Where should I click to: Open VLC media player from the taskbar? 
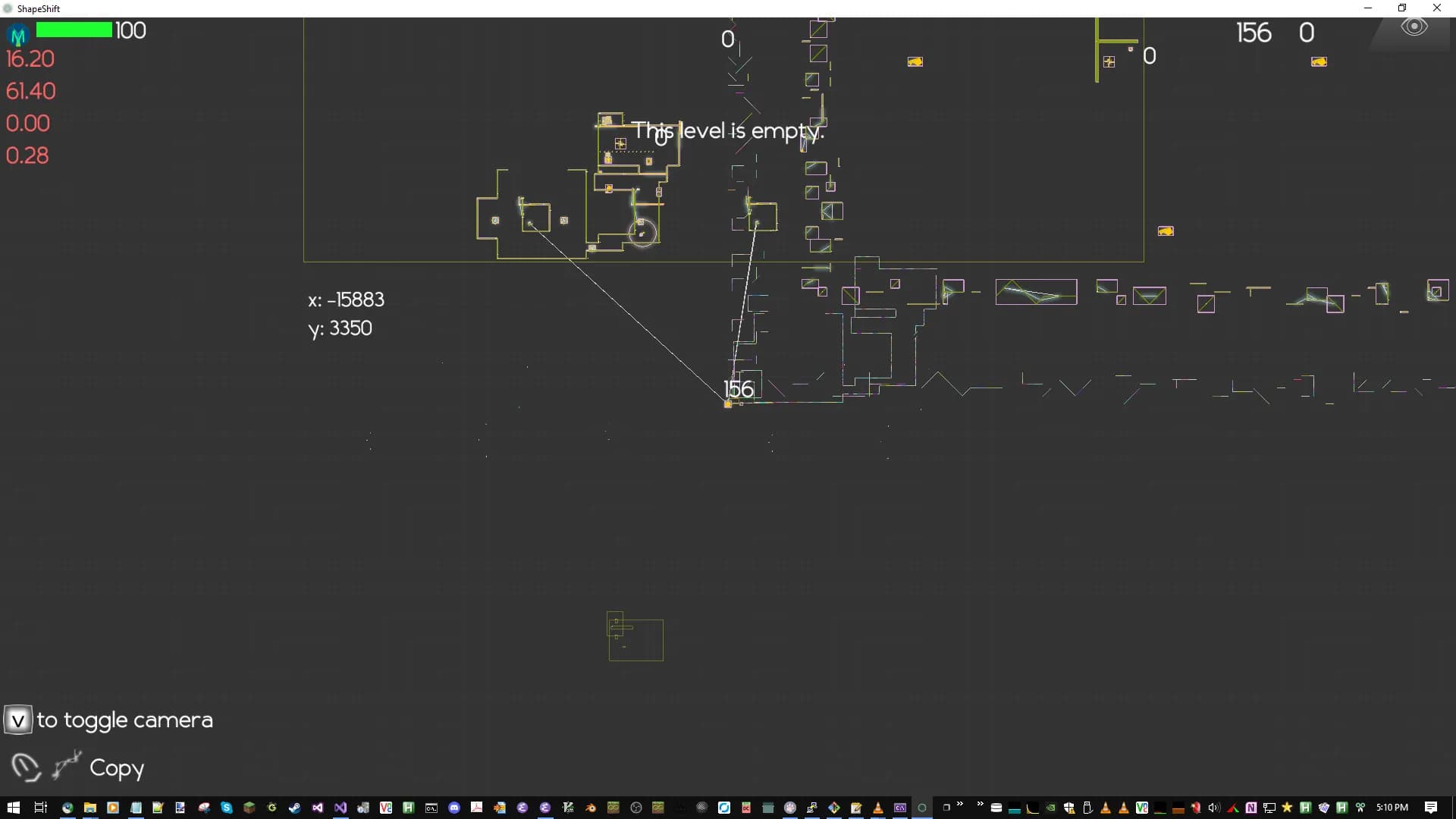[878, 808]
